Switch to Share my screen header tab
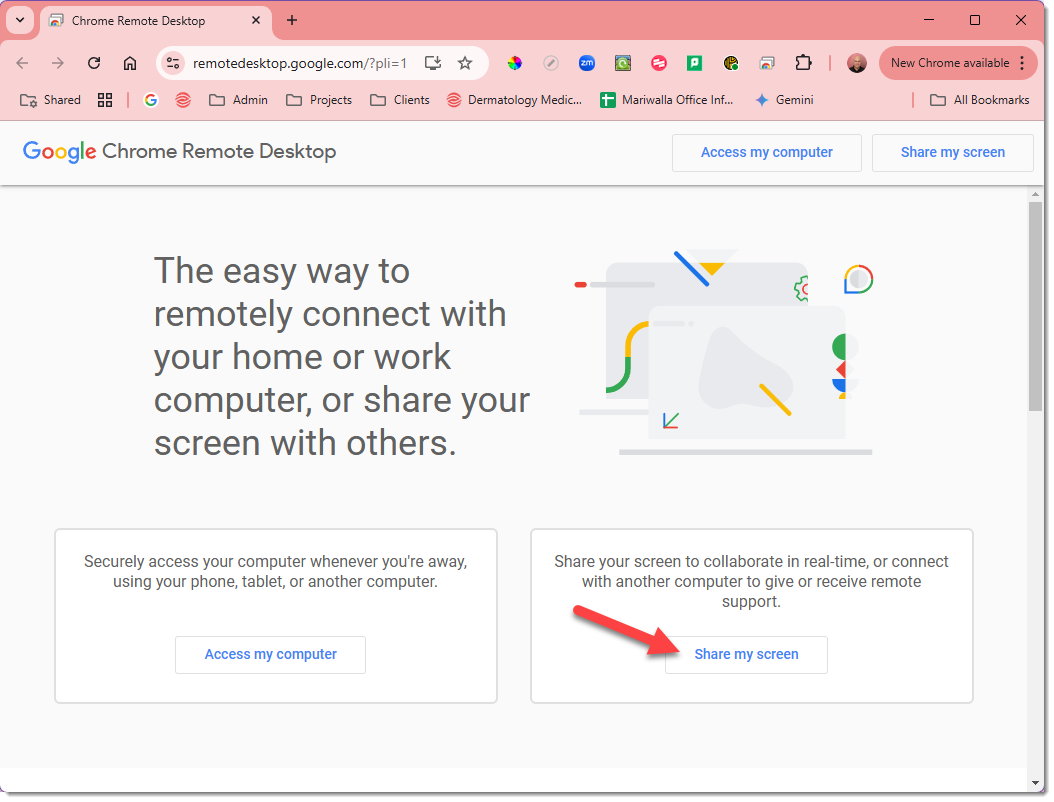1054x802 pixels. (952, 153)
